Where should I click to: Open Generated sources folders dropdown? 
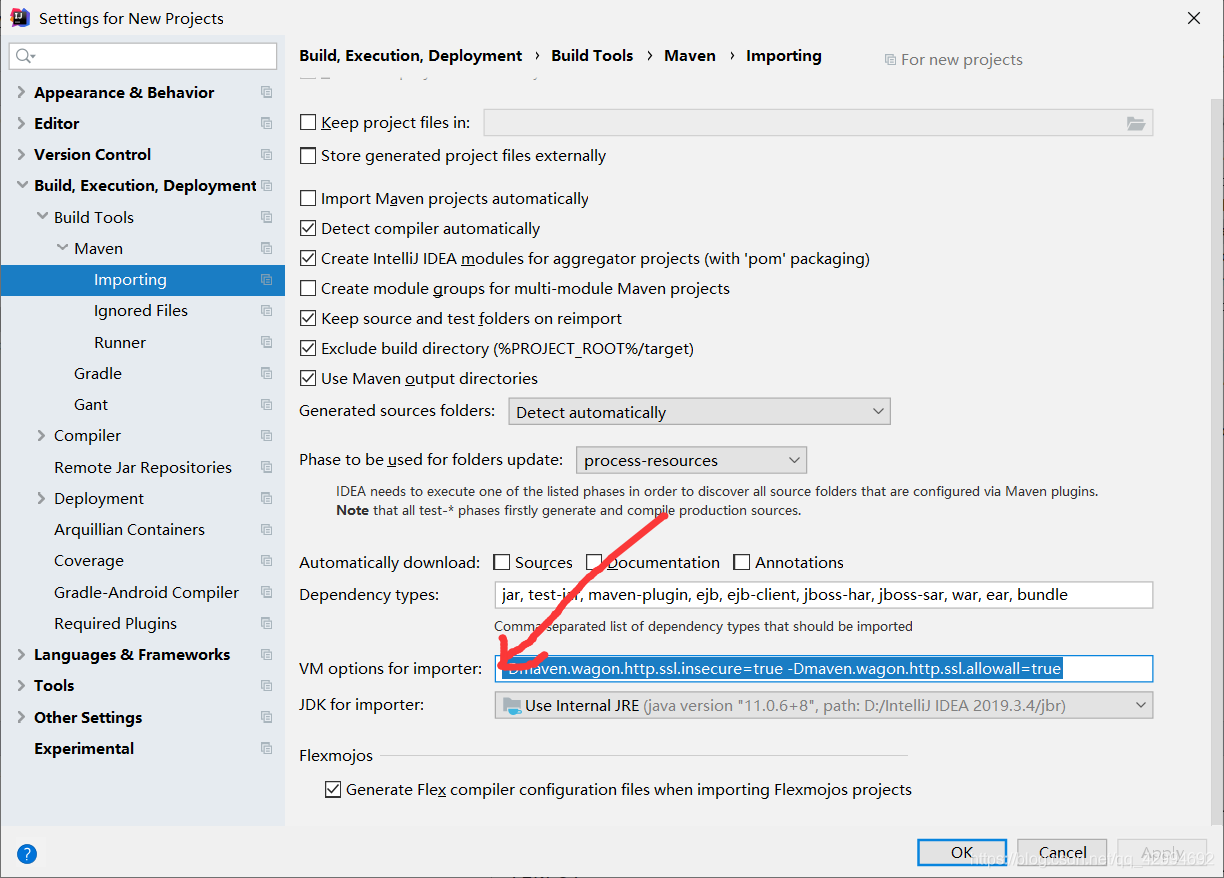click(x=699, y=411)
